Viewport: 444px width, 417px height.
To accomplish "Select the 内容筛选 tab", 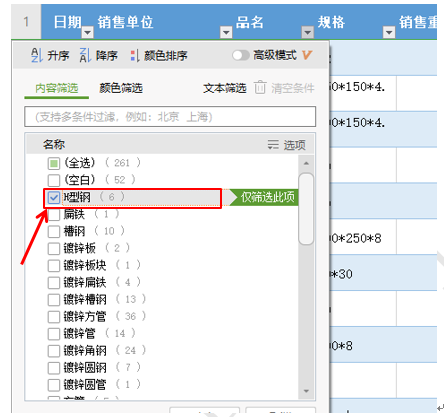I will click(x=57, y=88).
